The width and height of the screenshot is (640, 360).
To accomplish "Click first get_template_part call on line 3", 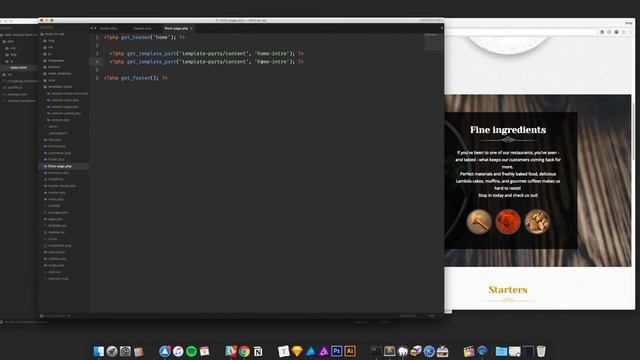I will (x=207, y=53).
